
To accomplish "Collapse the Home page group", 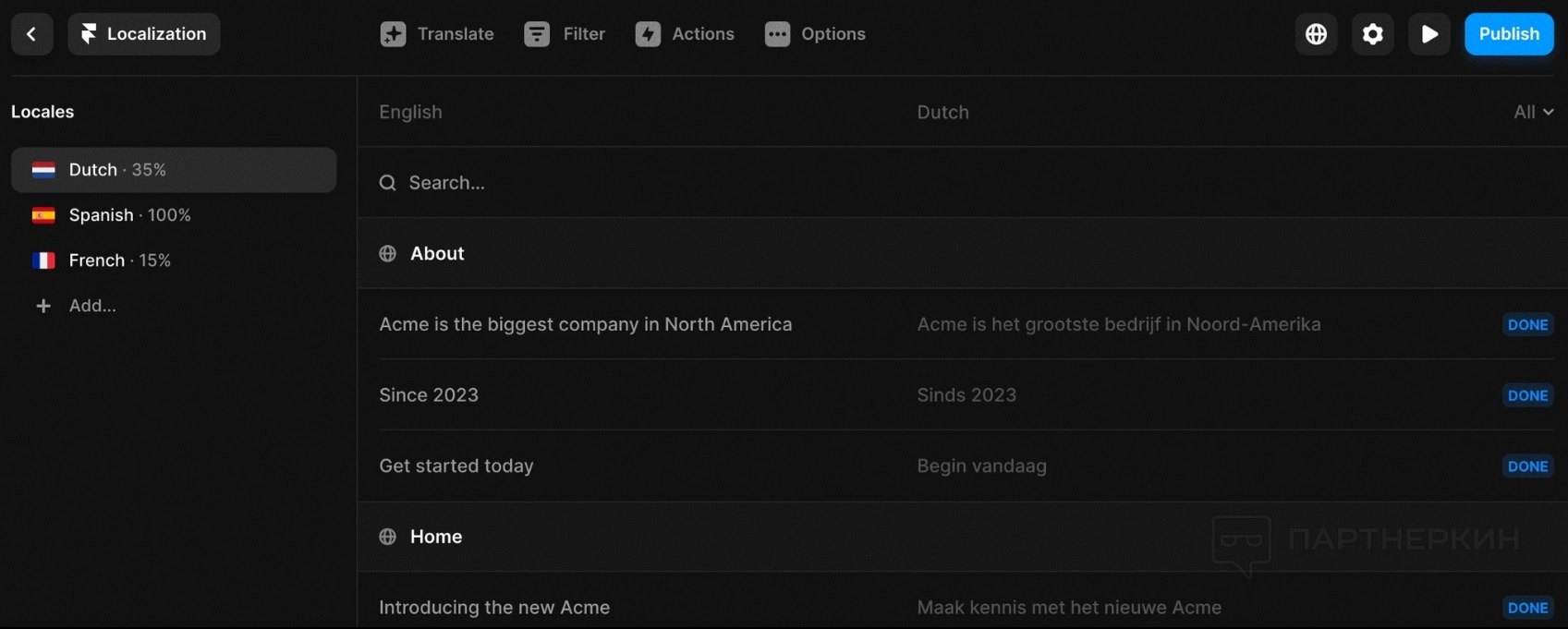I will pyautogui.click(x=435, y=537).
